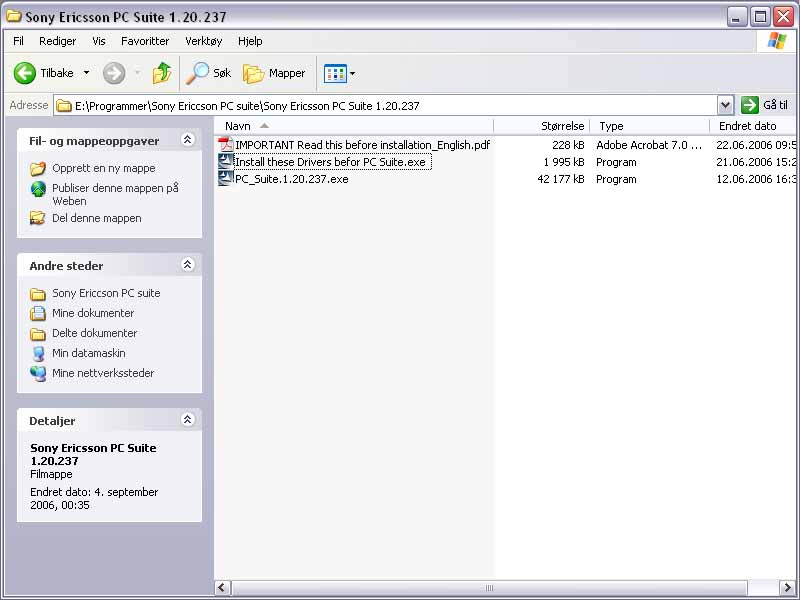The image size is (800, 600).
Task: Click the 228 kB size cell
Action: pos(568,145)
